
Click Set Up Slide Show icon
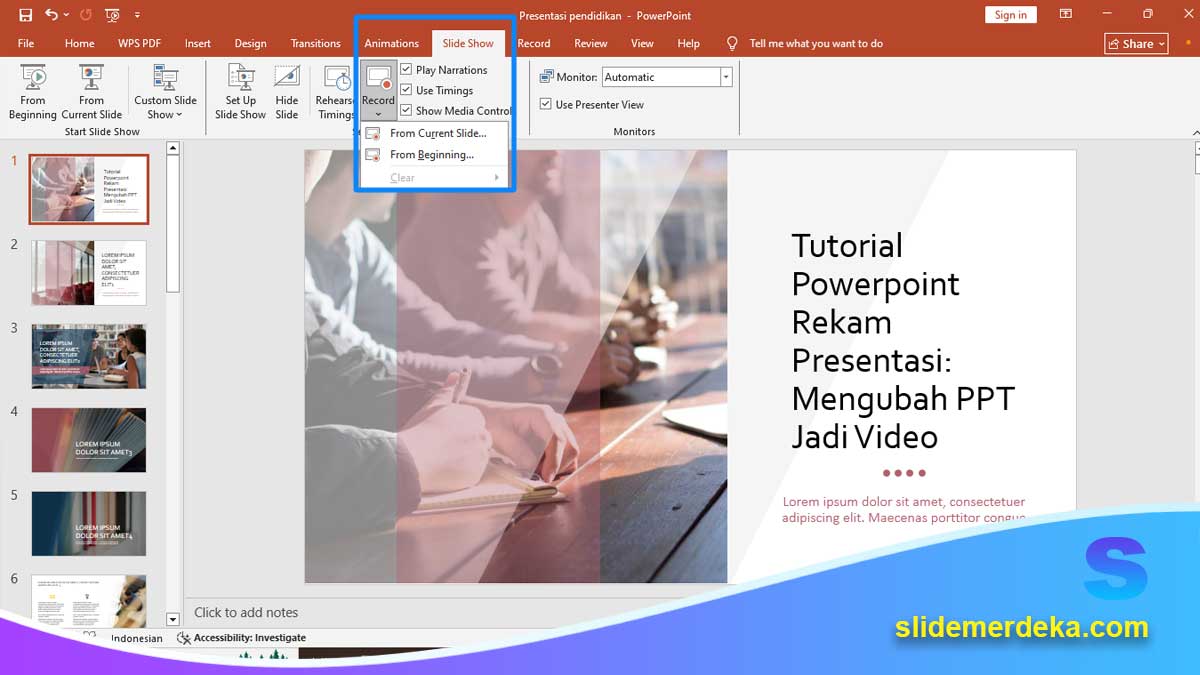click(x=240, y=78)
